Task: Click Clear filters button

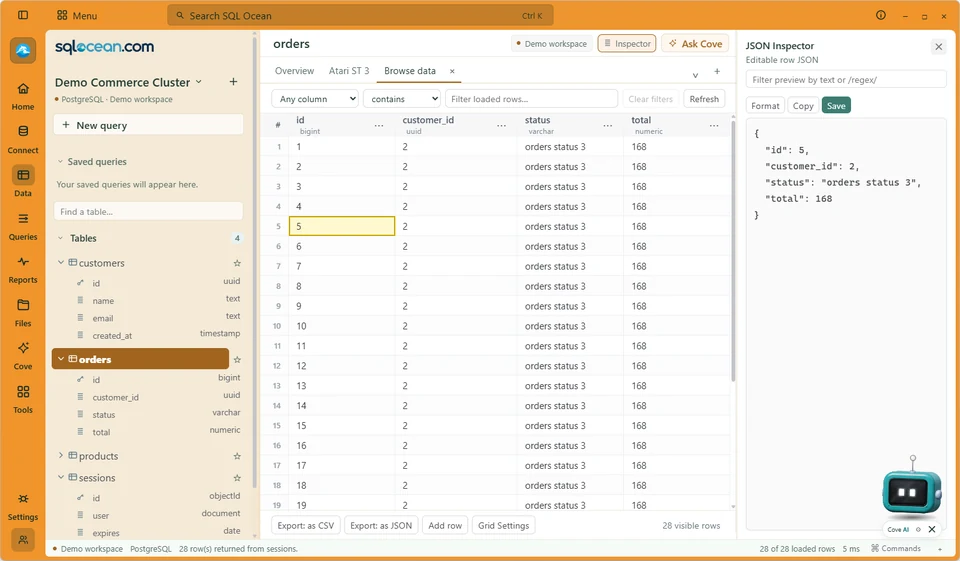Action: (x=650, y=99)
